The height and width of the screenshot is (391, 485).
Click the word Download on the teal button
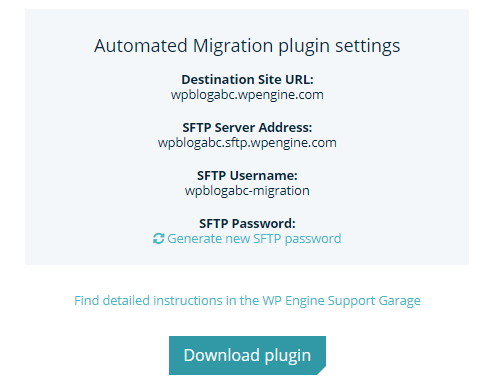coord(222,355)
